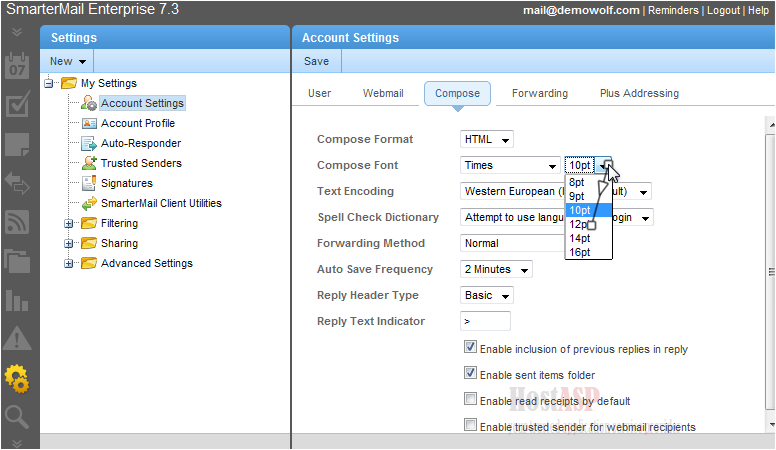Collapse the My Settings tree node
The image size is (776, 450).
[x=48, y=83]
